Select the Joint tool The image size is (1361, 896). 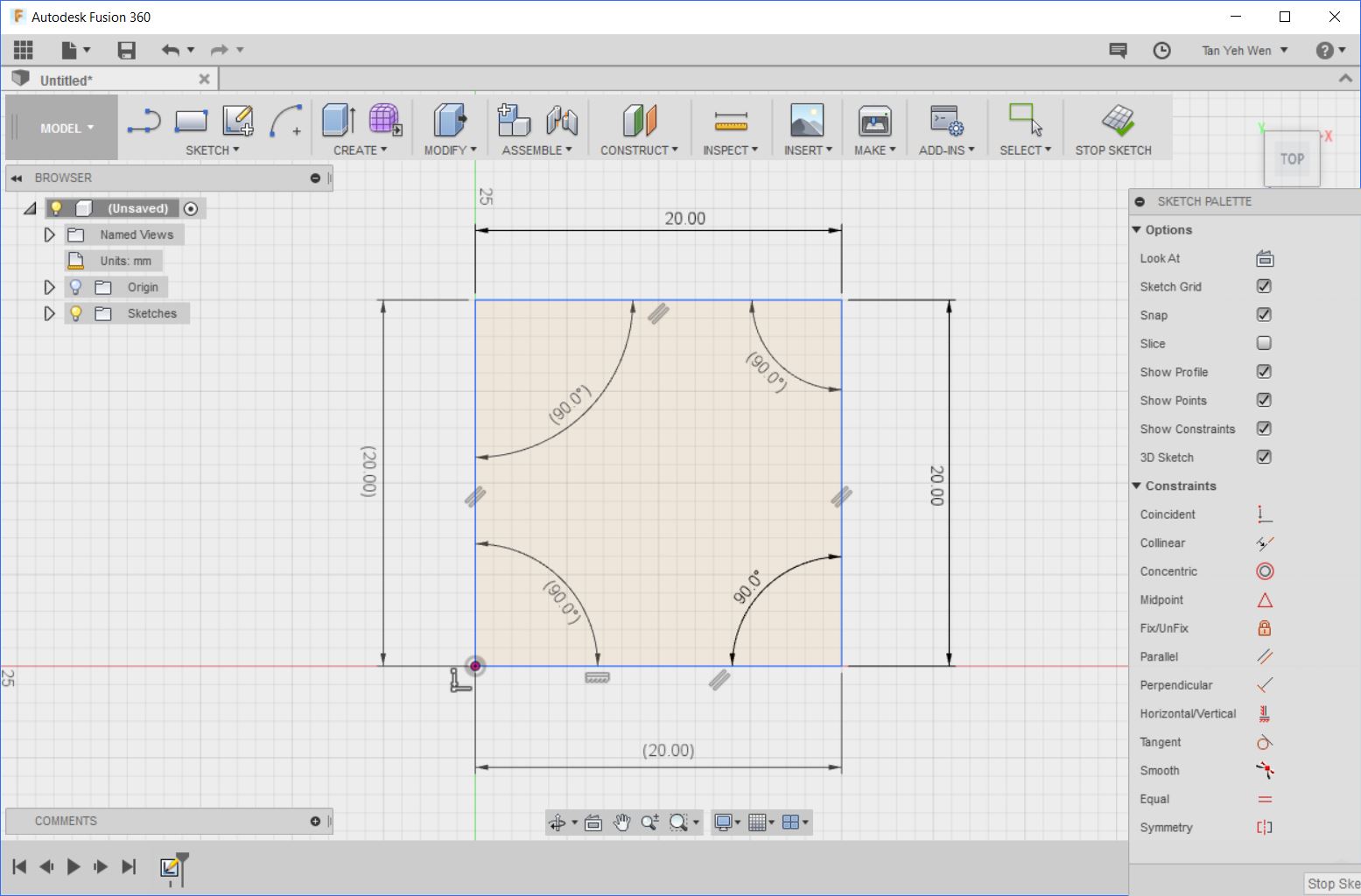coord(562,121)
